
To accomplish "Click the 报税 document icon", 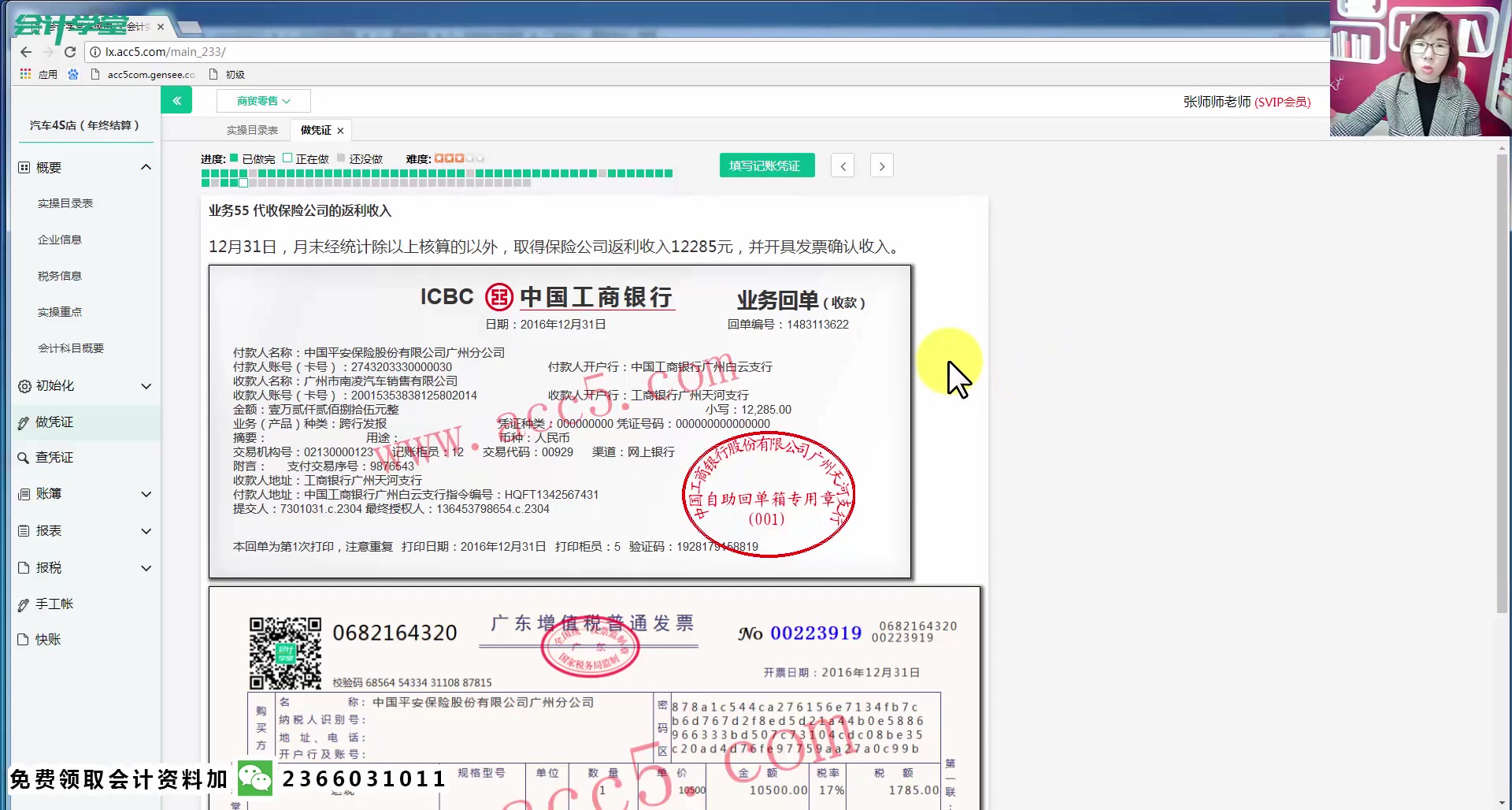I will click(x=24, y=568).
